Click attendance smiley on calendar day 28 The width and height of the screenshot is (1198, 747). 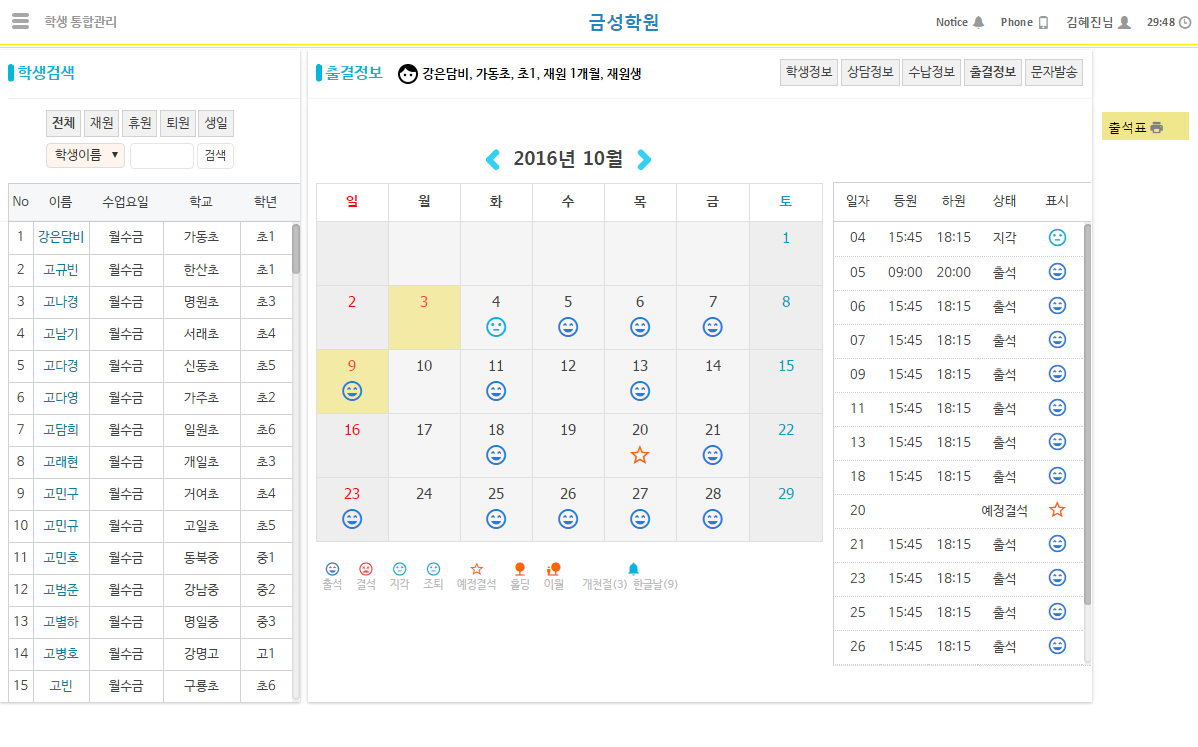(712, 519)
